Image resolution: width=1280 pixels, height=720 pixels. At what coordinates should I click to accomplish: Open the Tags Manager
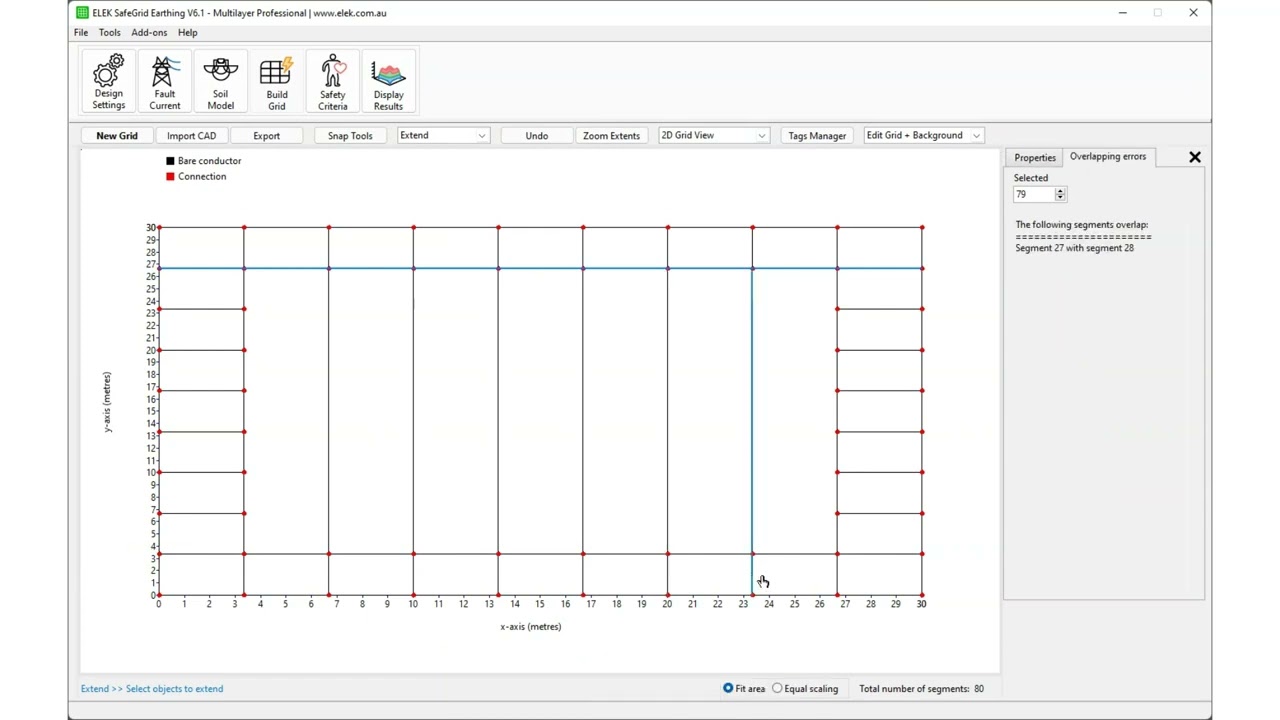[x=817, y=135]
